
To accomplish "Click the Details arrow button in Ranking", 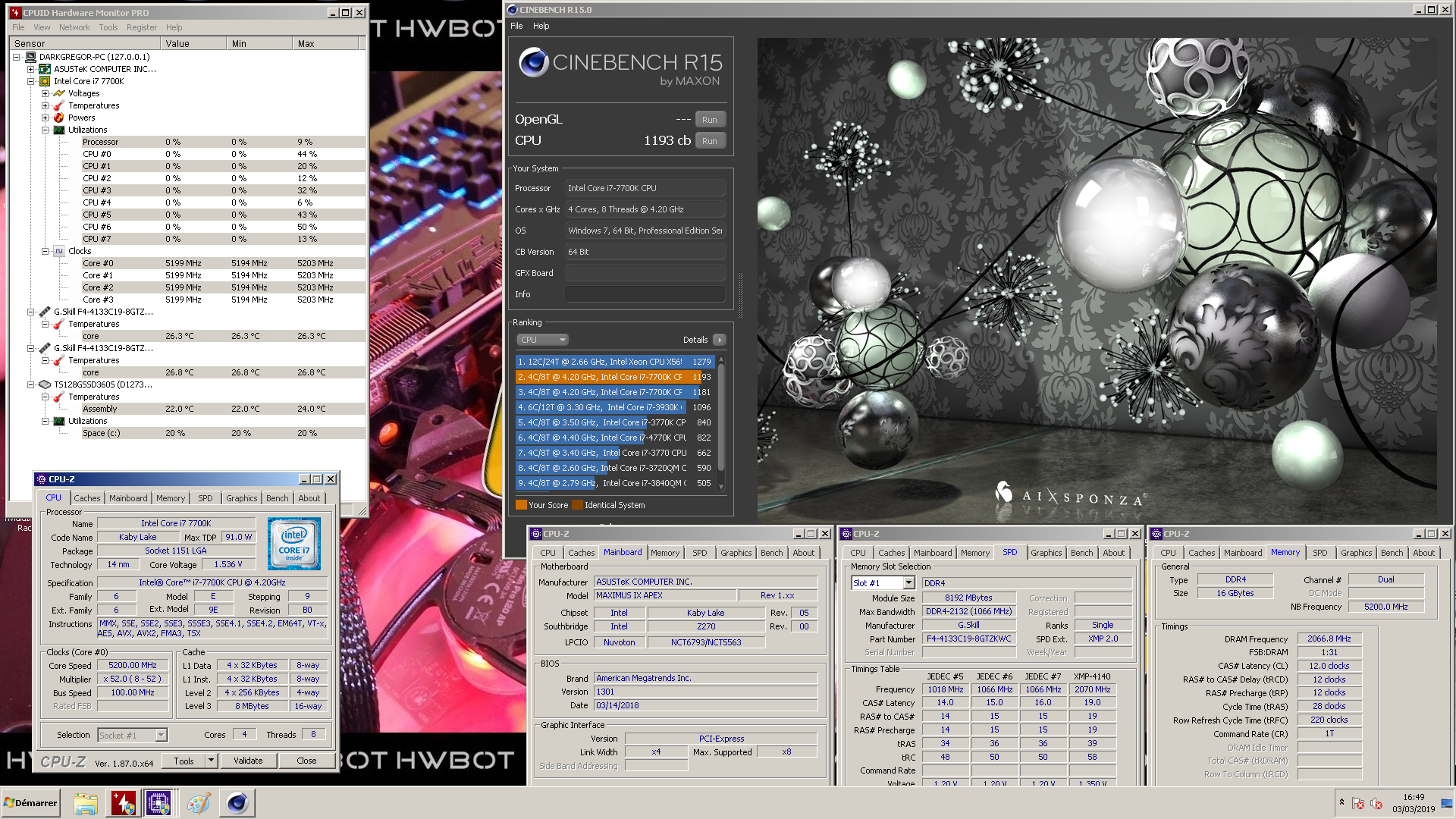I will tap(719, 340).
